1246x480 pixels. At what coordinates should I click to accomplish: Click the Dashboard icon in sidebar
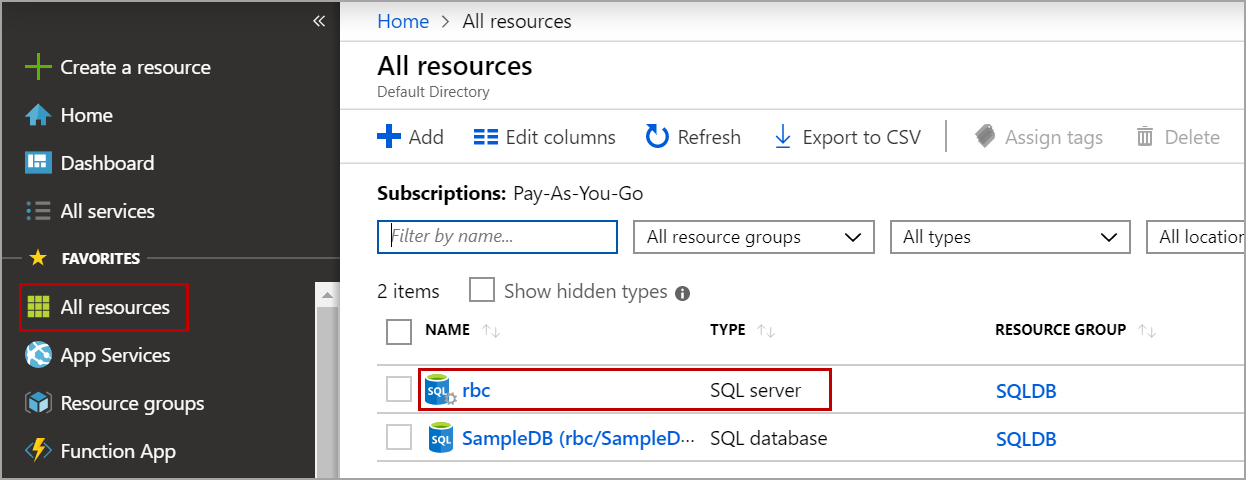[x=38, y=163]
